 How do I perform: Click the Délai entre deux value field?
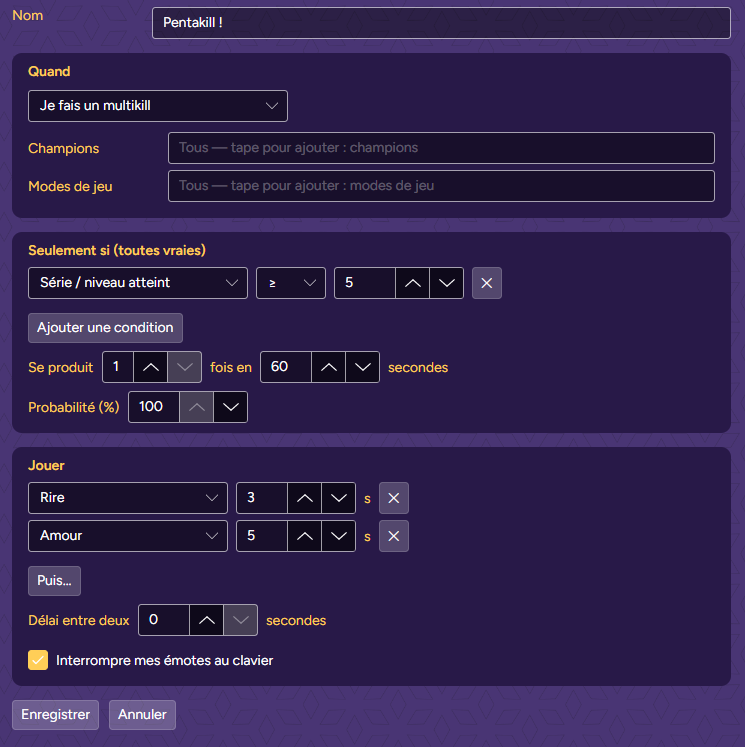click(x=164, y=620)
